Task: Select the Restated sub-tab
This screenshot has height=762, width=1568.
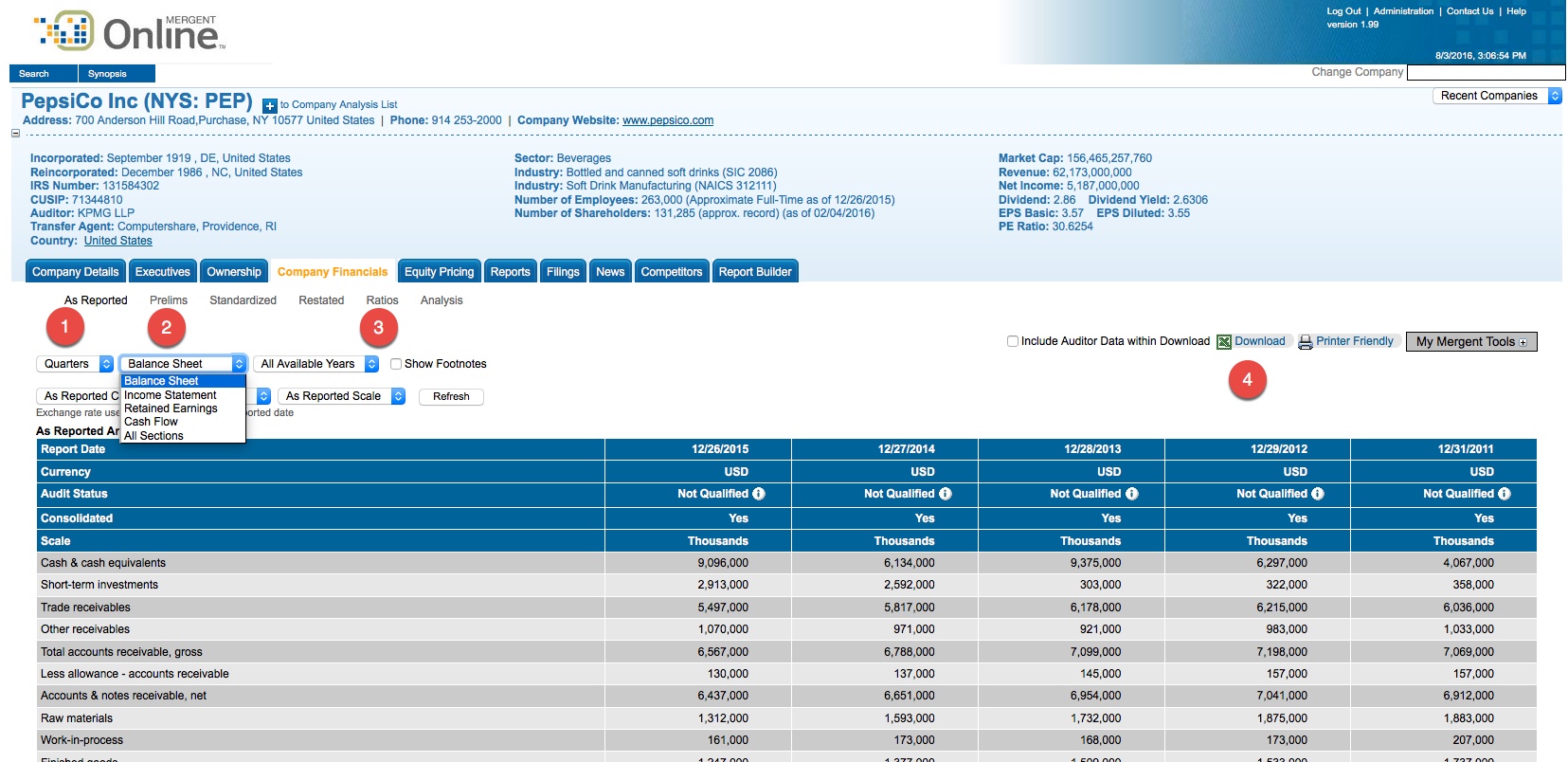Action: coord(321,300)
